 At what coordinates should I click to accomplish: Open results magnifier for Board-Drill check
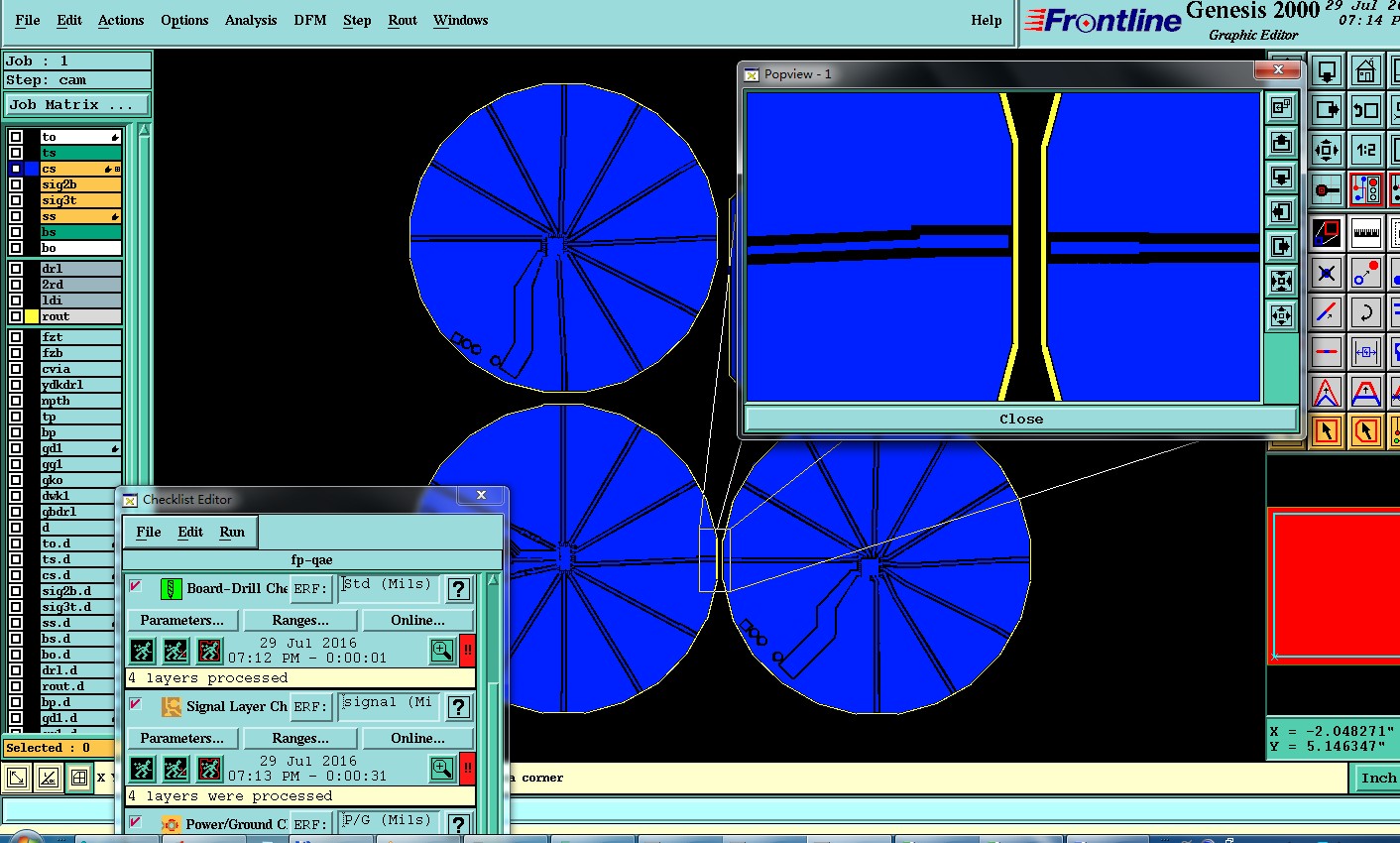(442, 651)
